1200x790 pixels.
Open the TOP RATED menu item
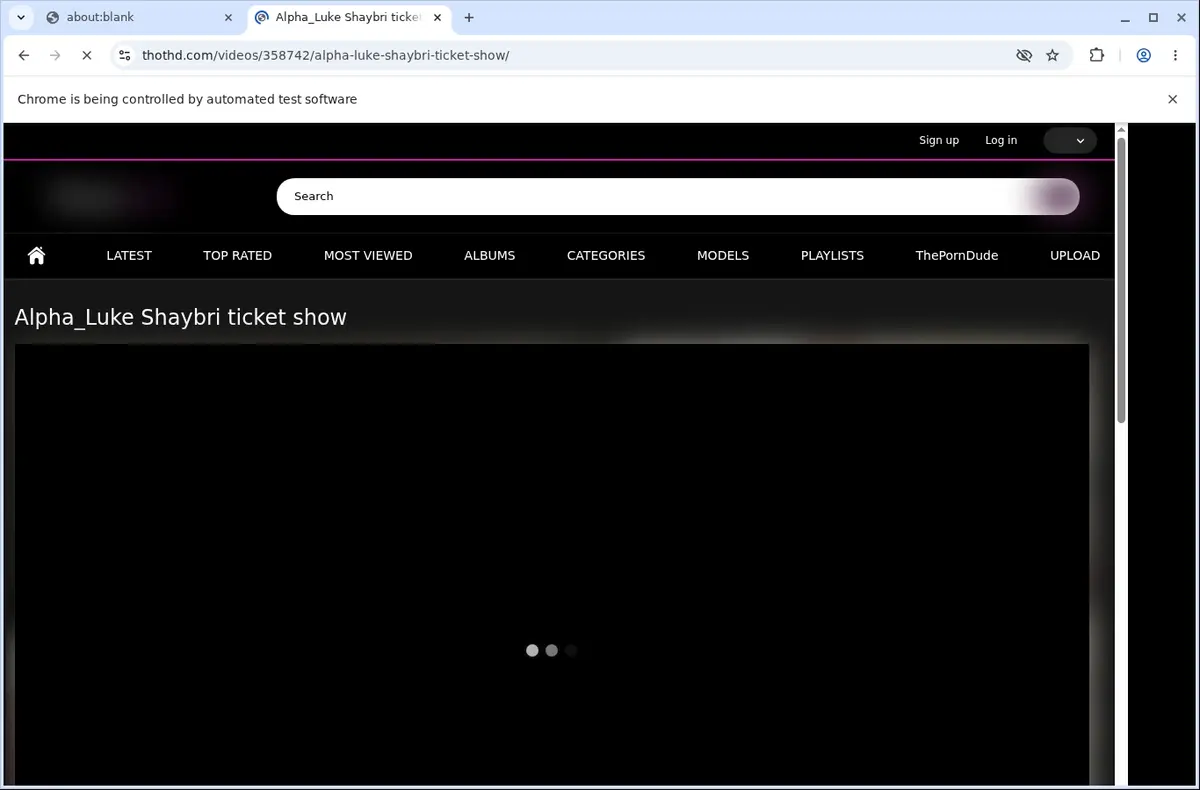point(237,256)
